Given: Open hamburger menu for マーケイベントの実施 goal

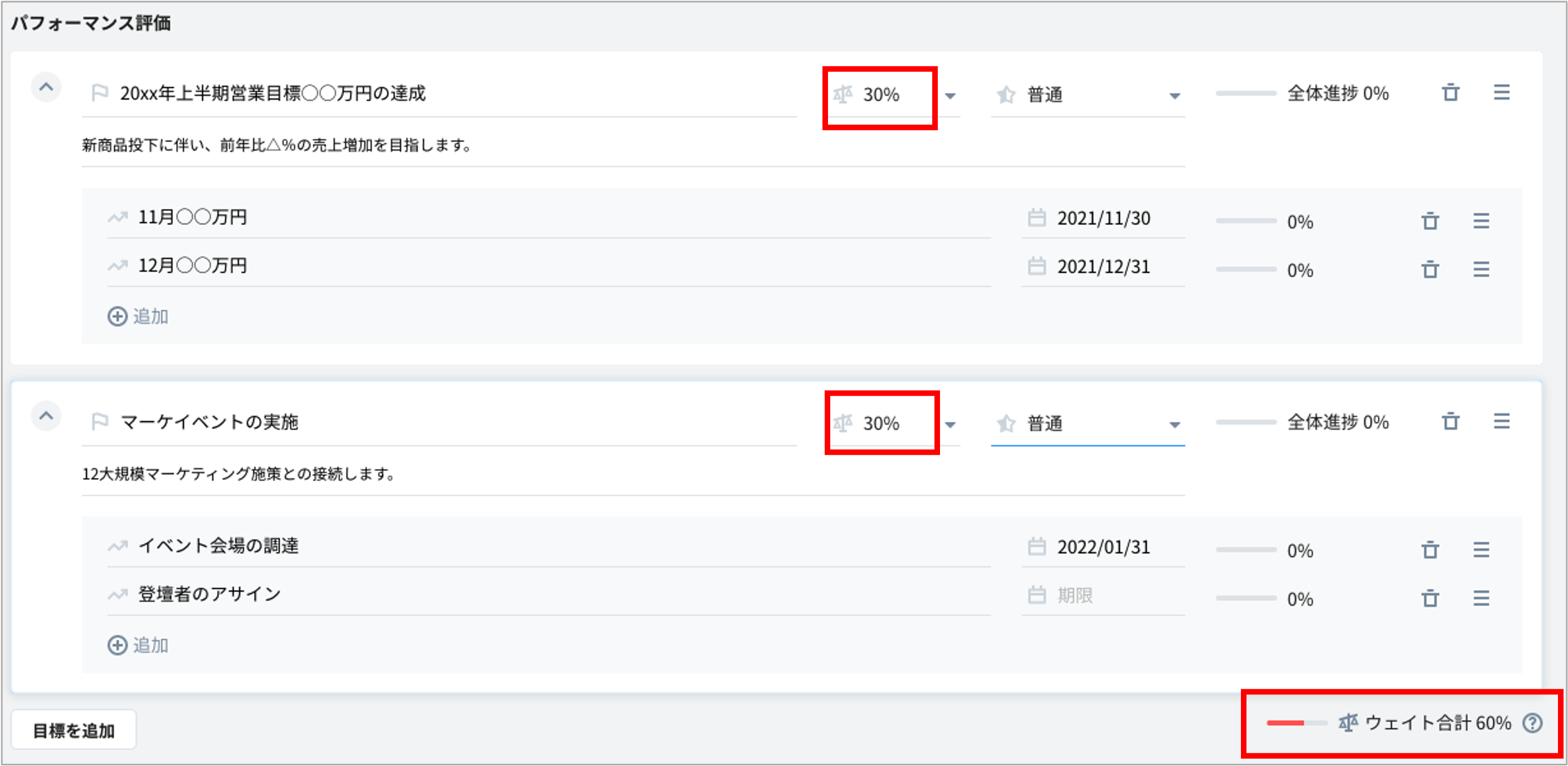Looking at the screenshot, I should coord(1501,421).
